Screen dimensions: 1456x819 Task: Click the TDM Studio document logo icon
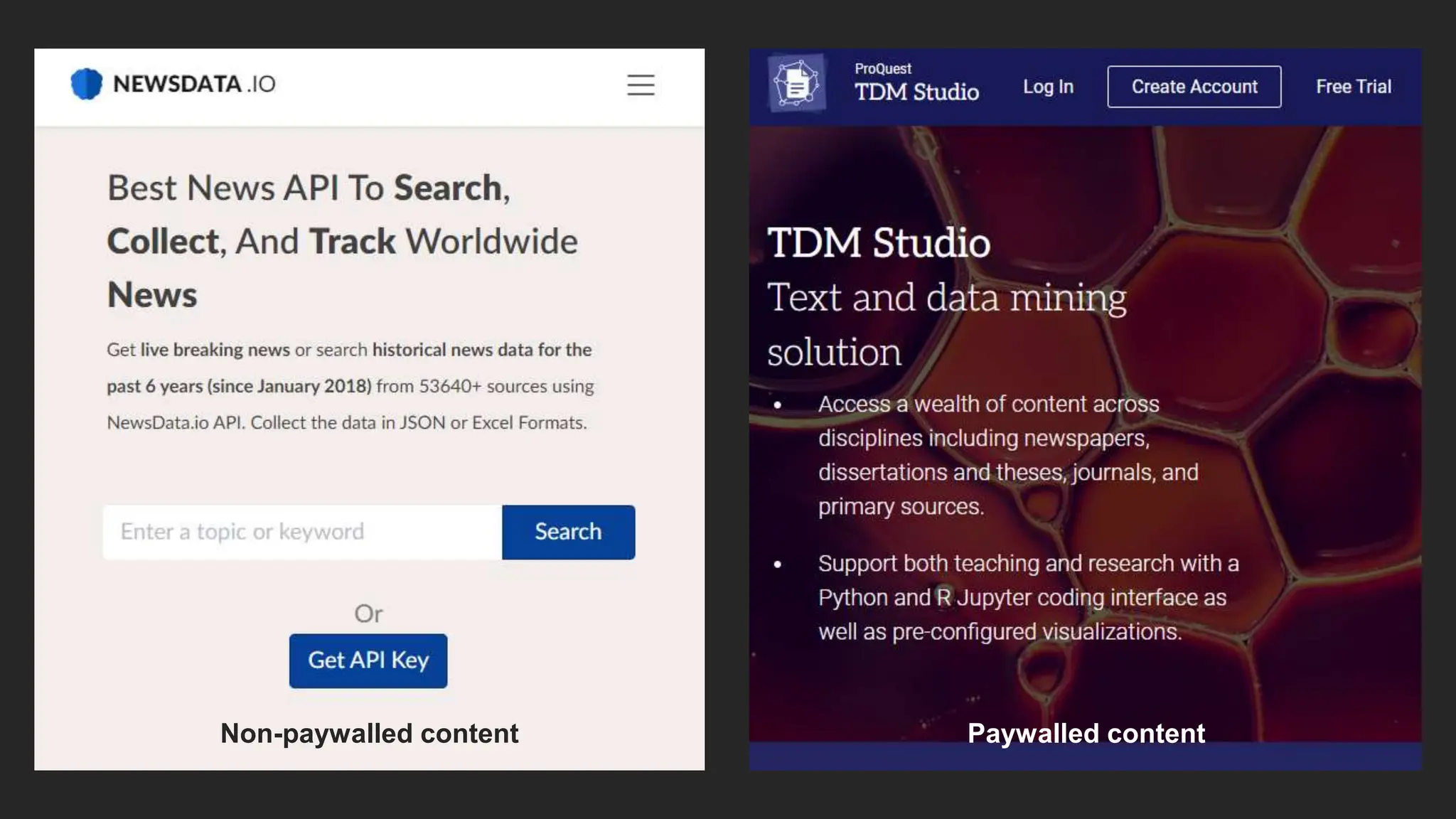[797, 84]
